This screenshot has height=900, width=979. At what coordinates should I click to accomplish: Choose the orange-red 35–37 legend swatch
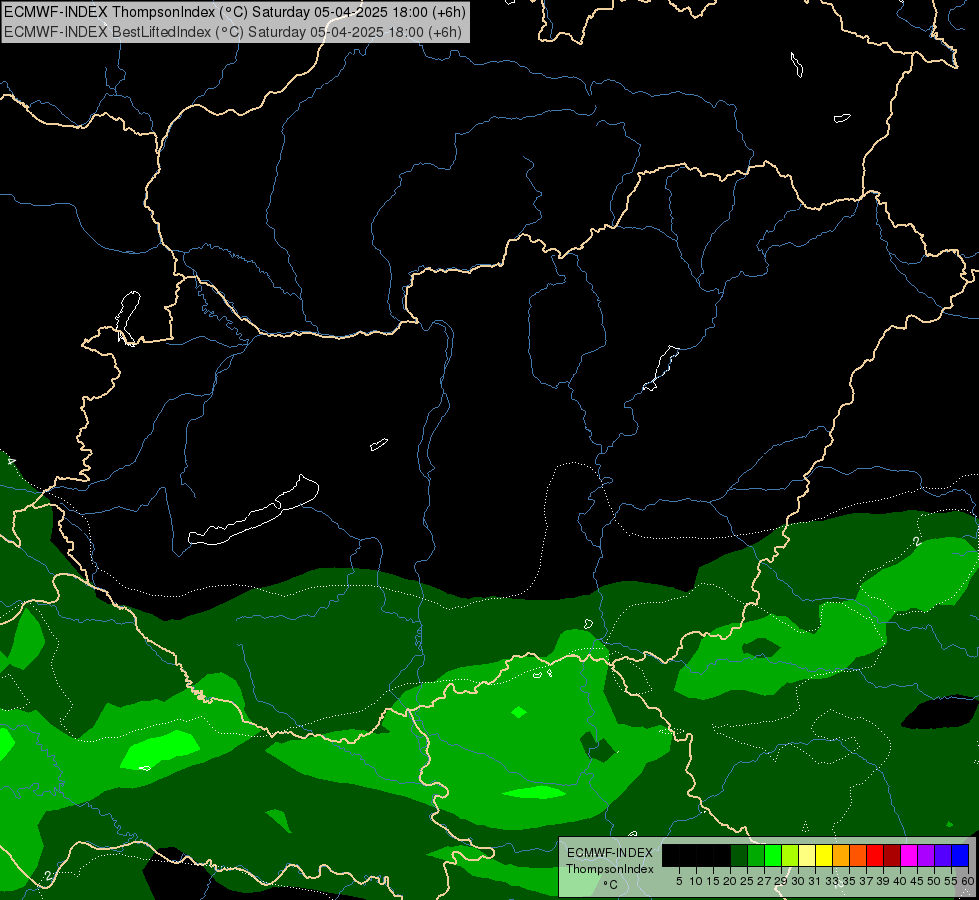[x=858, y=855]
